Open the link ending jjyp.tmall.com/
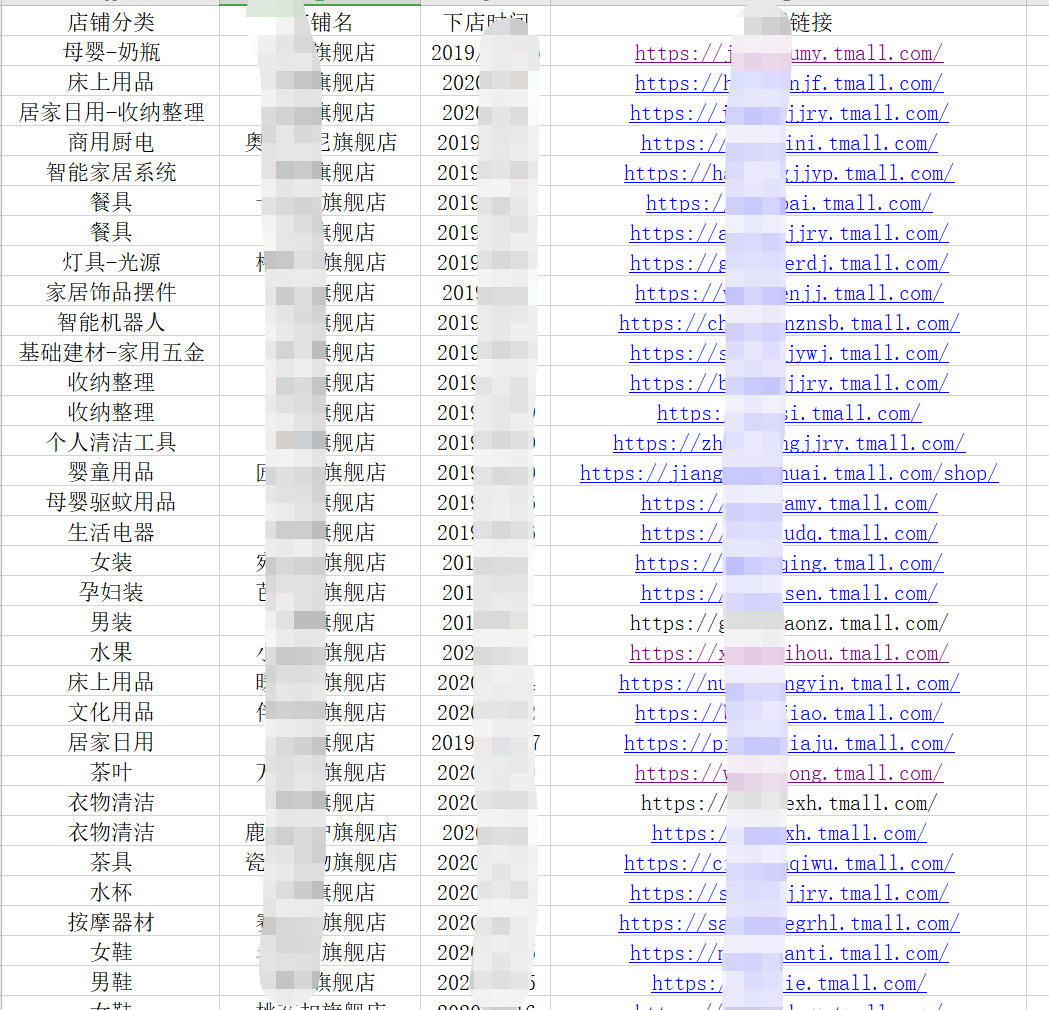 pos(789,173)
